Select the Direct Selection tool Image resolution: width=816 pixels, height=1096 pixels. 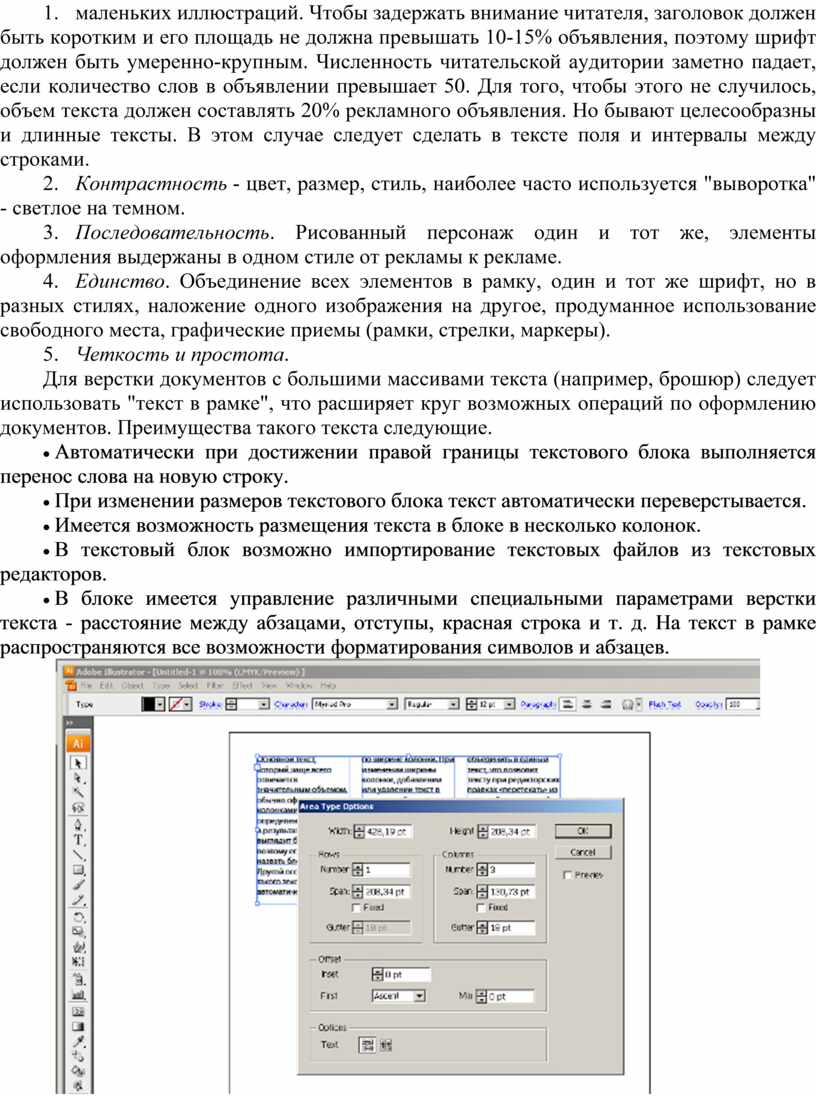tap(78, 778)
